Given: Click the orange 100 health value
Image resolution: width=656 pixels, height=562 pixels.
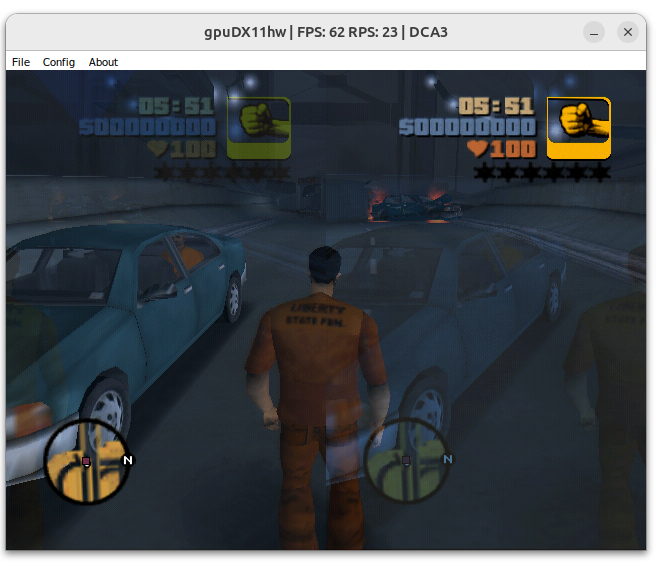Looking at the screenshot, I should [513, 149].
